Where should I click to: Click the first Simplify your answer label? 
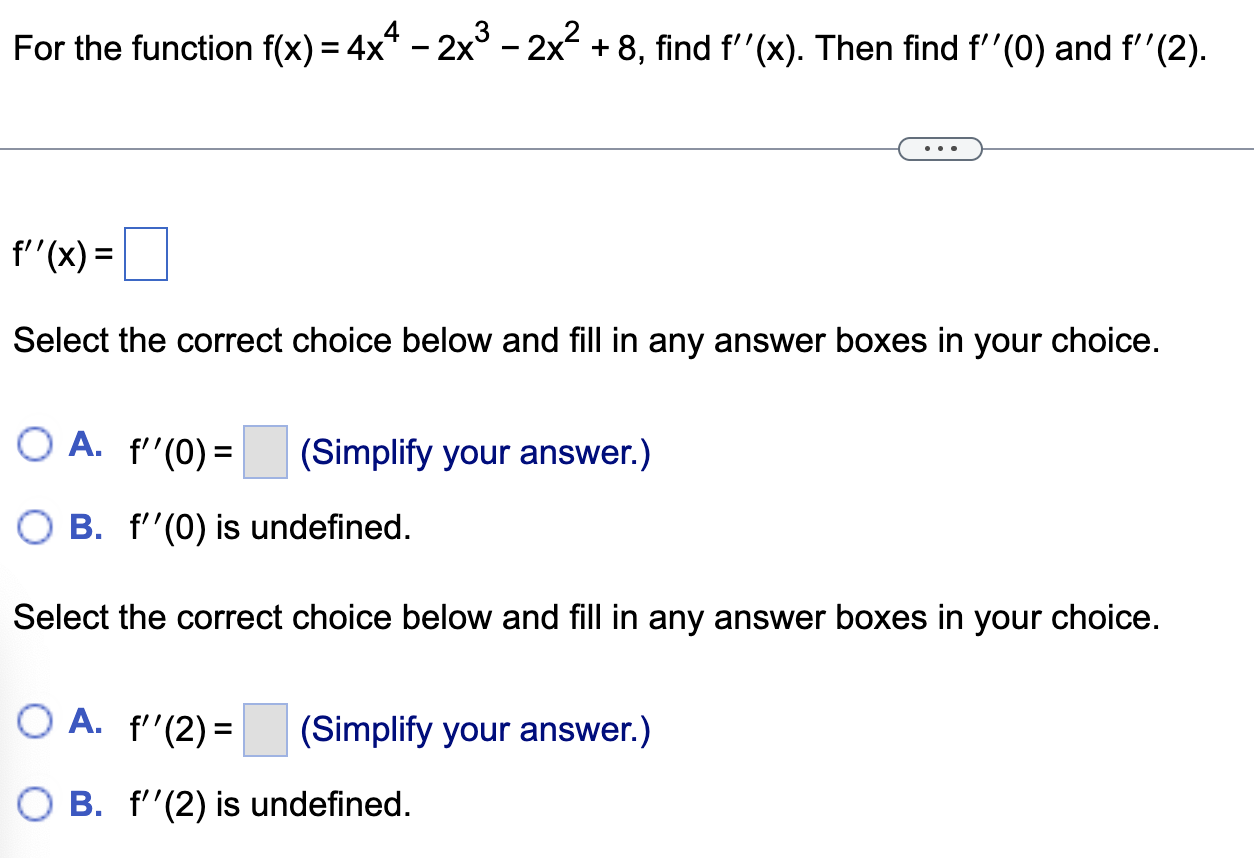pos(474,452)
